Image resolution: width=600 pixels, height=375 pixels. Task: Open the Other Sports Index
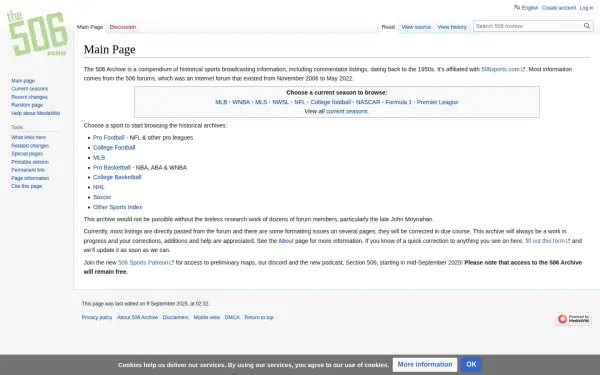click(117, 207)
